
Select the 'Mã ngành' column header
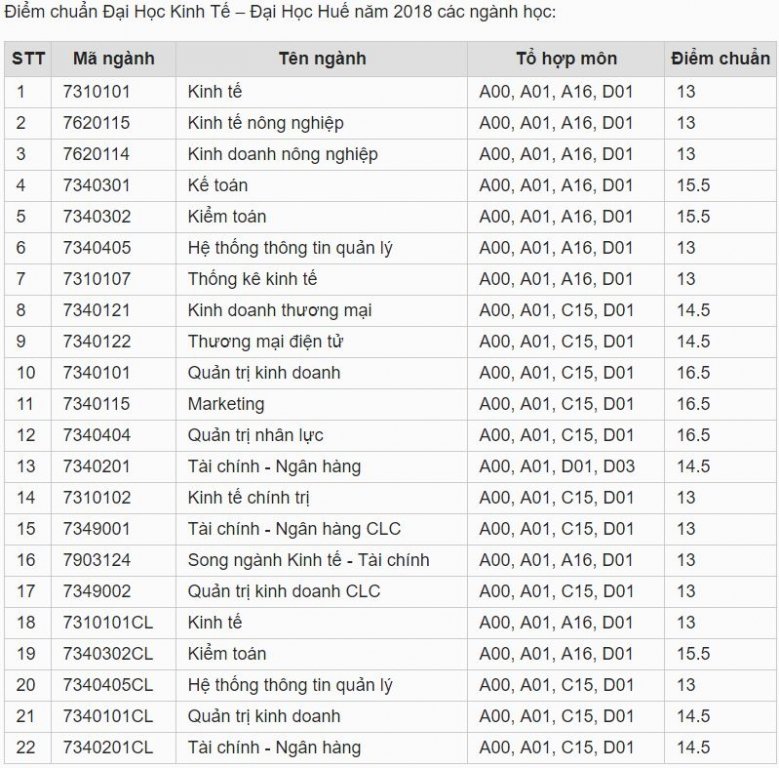click(114, 59)
